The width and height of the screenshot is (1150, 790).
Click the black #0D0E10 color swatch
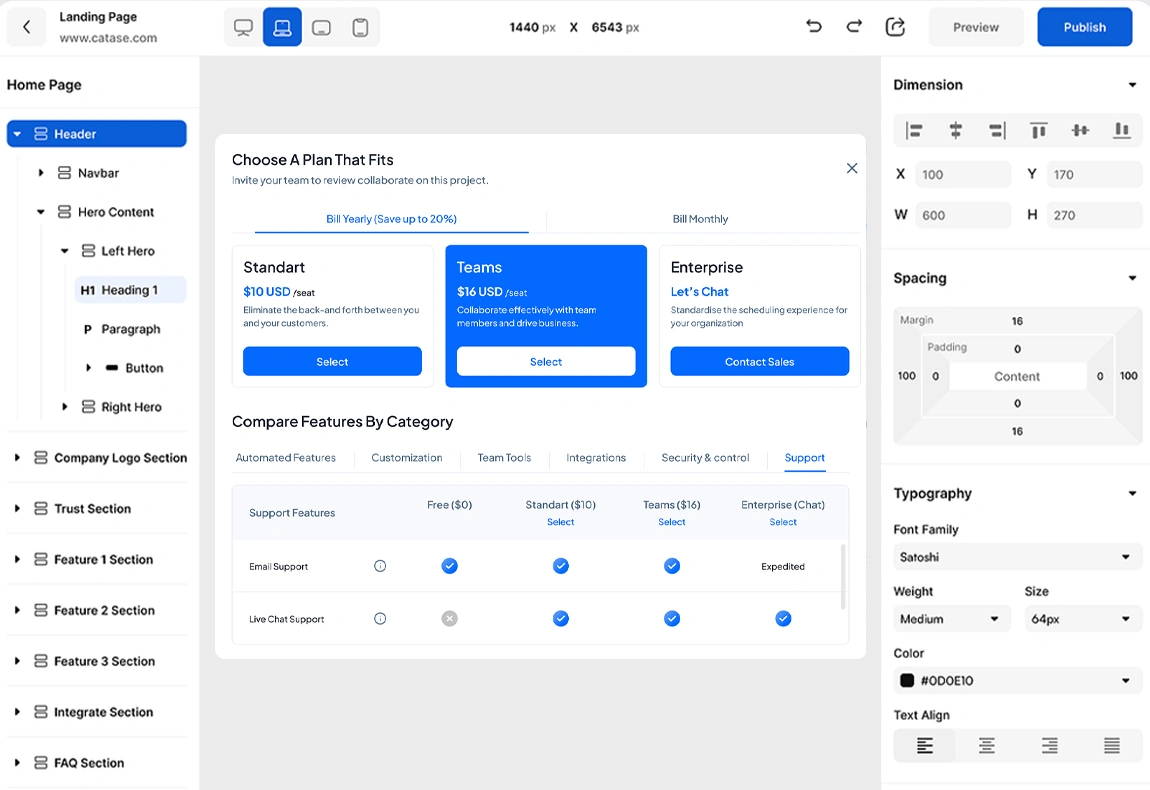[907, 681]
